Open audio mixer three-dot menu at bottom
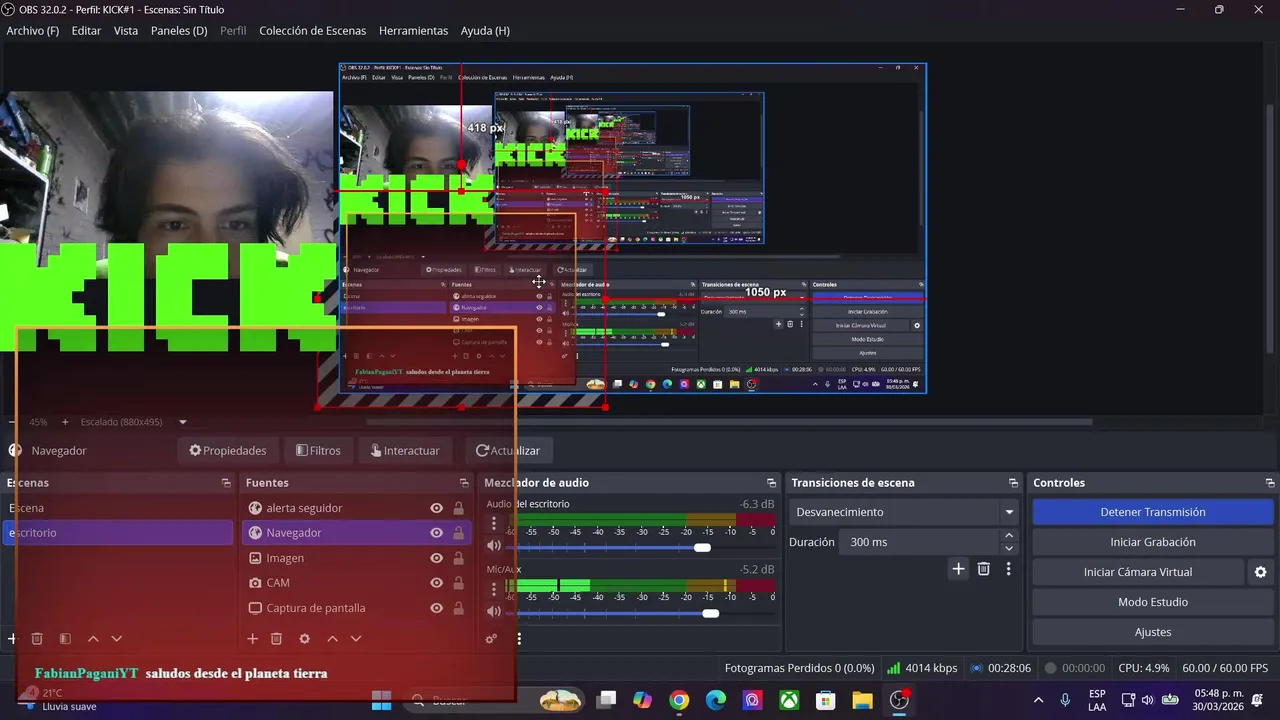1280x720 pixels. 518,638
